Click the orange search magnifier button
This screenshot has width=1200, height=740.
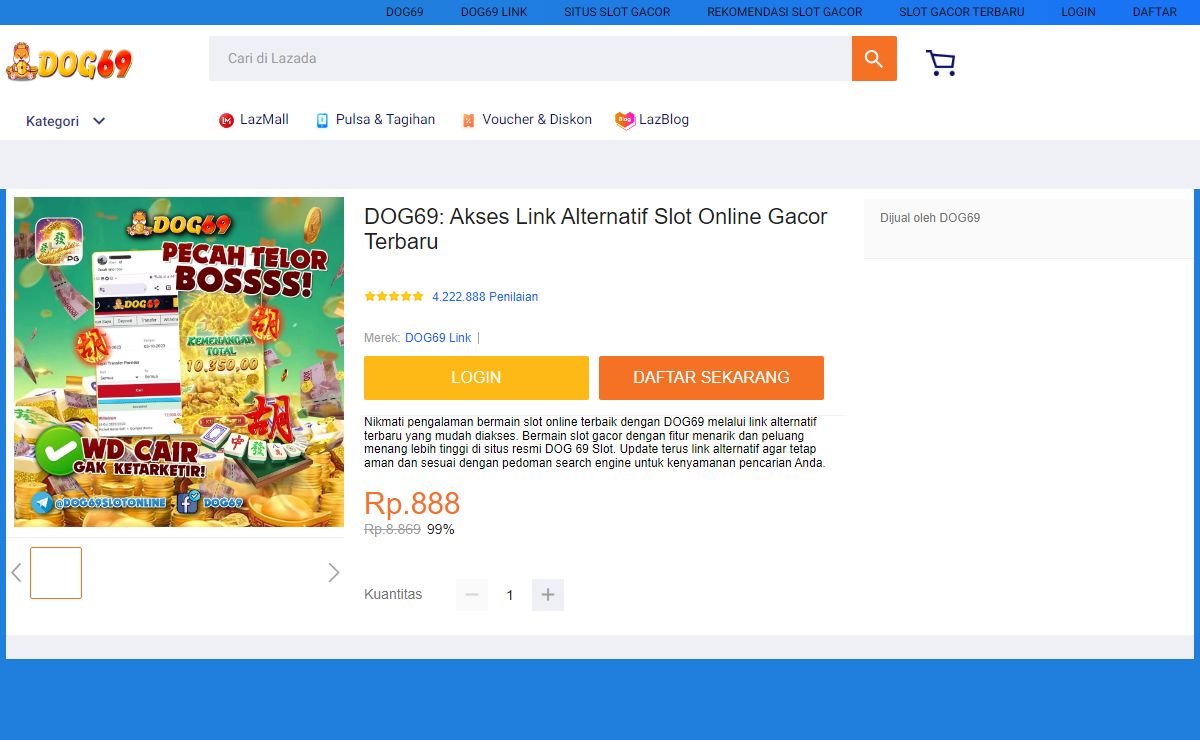[874, 59]
